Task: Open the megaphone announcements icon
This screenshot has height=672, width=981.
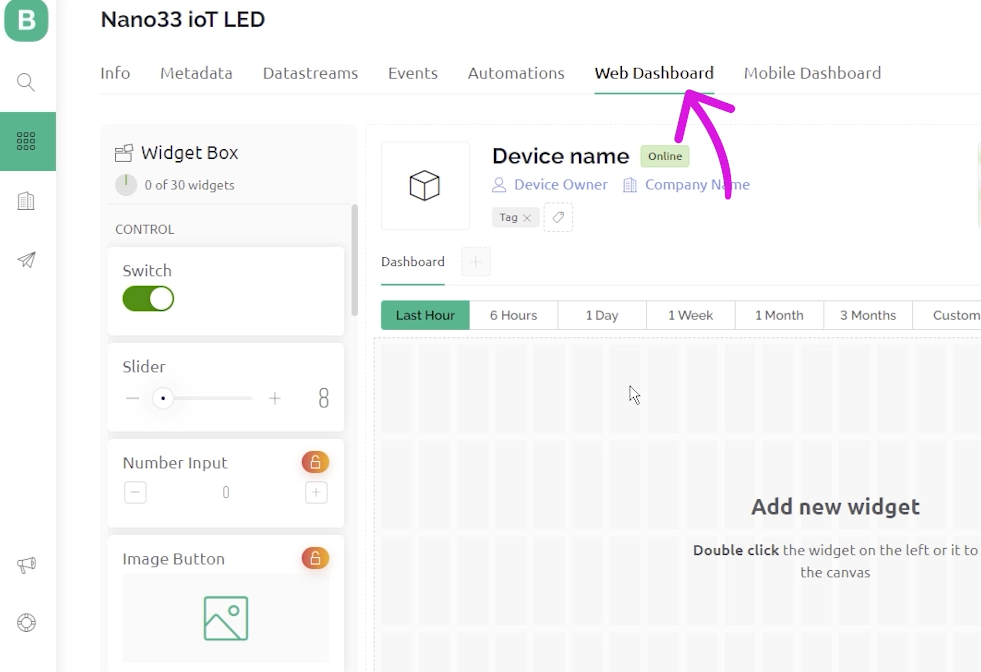Action: pyautogui.click(x=26, y=565)
